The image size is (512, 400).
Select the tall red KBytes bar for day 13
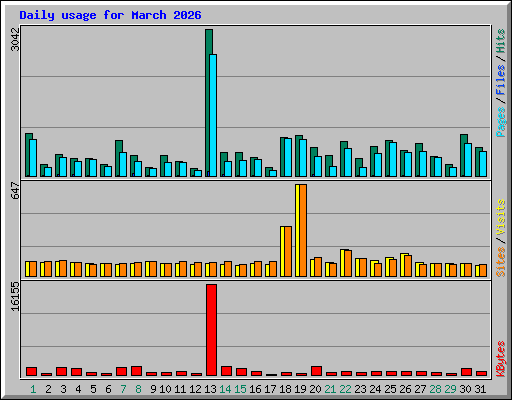point(211,330)
